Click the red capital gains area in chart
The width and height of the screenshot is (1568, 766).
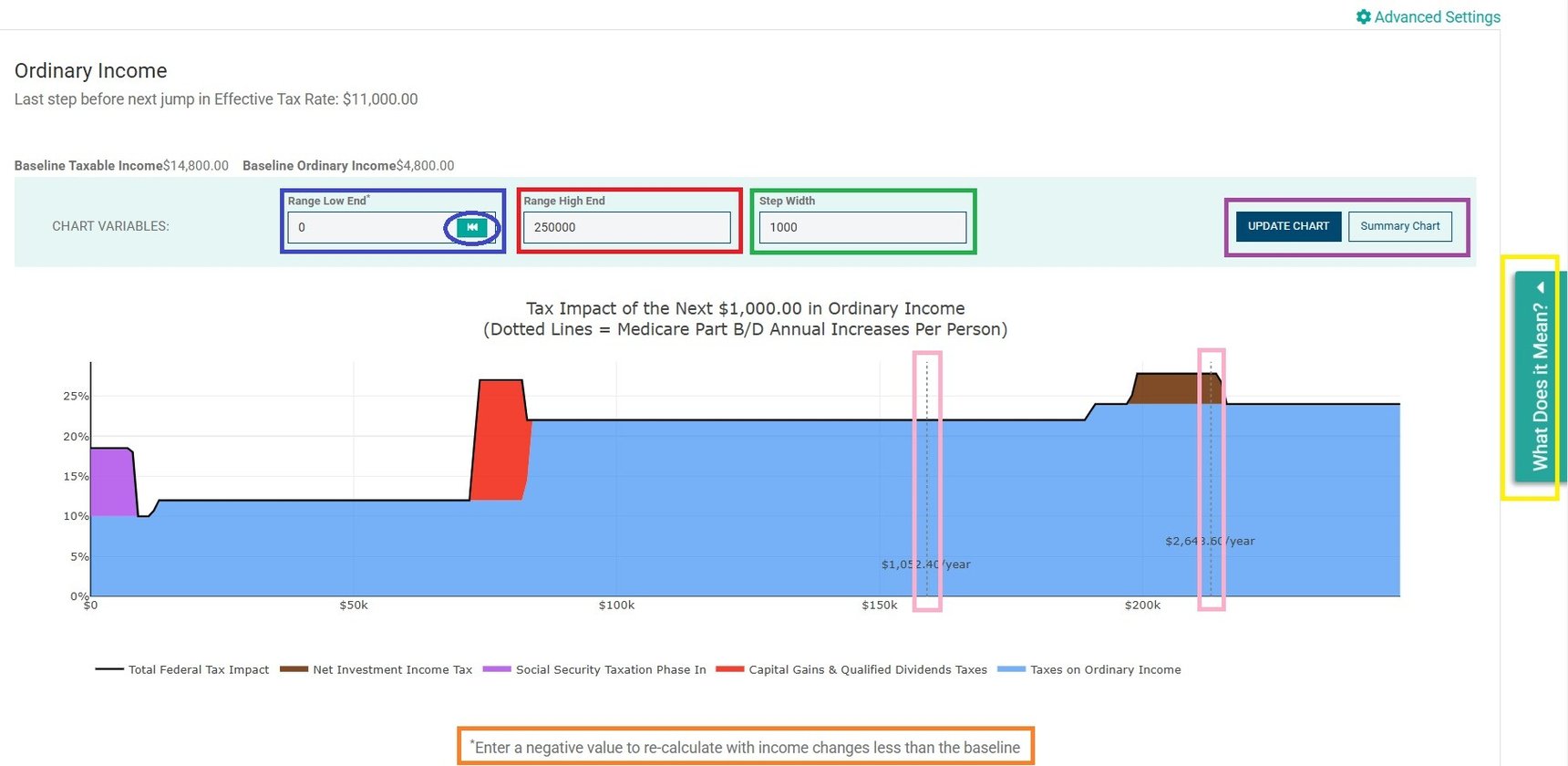(x=500, y=438)
